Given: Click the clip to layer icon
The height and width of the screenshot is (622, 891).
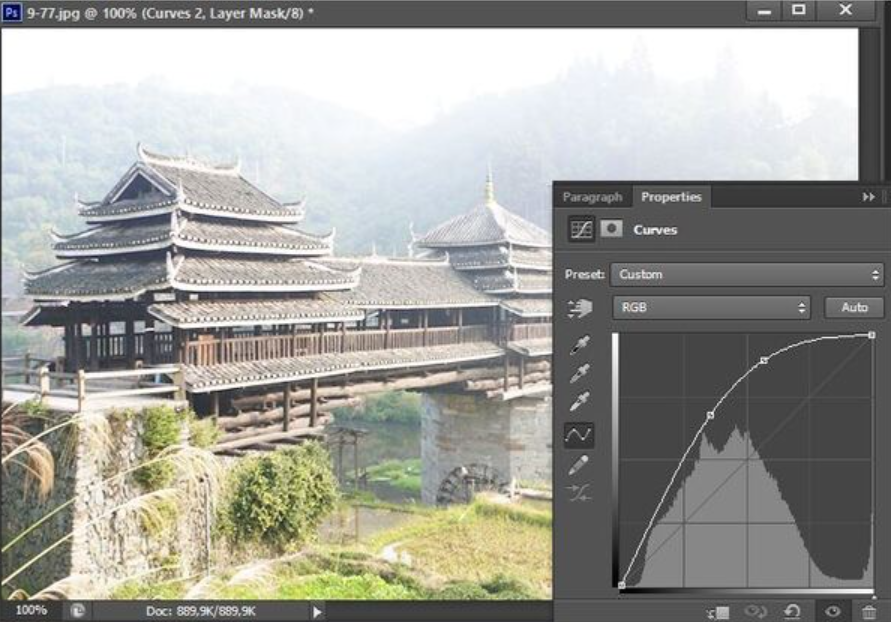Looking at the screenshot, I should pyautogui.click(x=719, y=612).
